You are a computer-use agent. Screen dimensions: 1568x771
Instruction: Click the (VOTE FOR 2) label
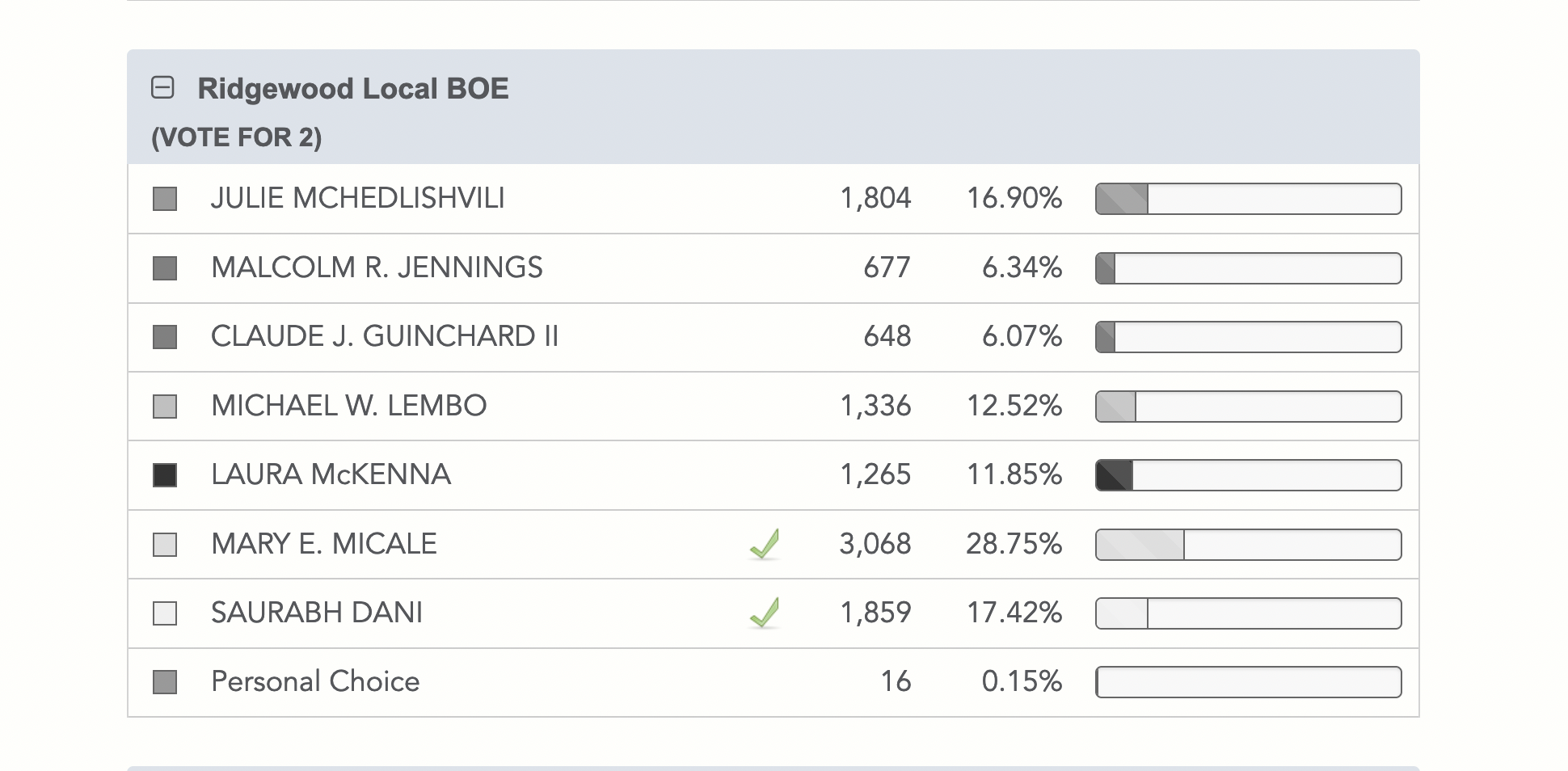237,137
